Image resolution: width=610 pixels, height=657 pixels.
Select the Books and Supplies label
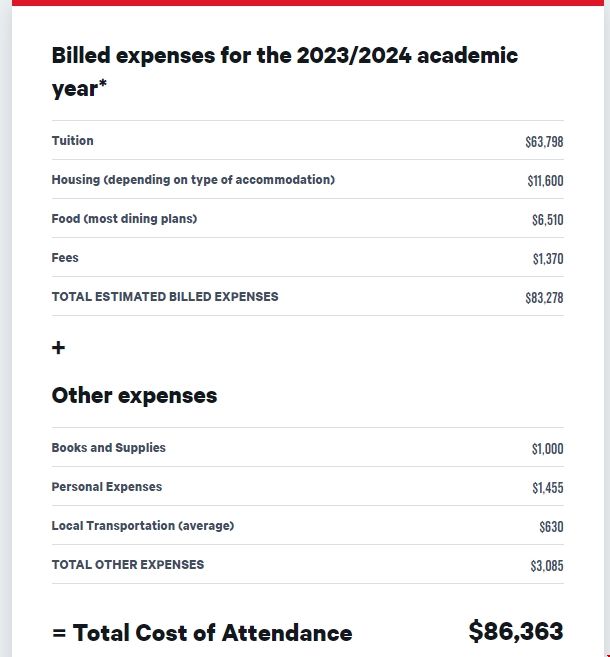tap(109, 448)
